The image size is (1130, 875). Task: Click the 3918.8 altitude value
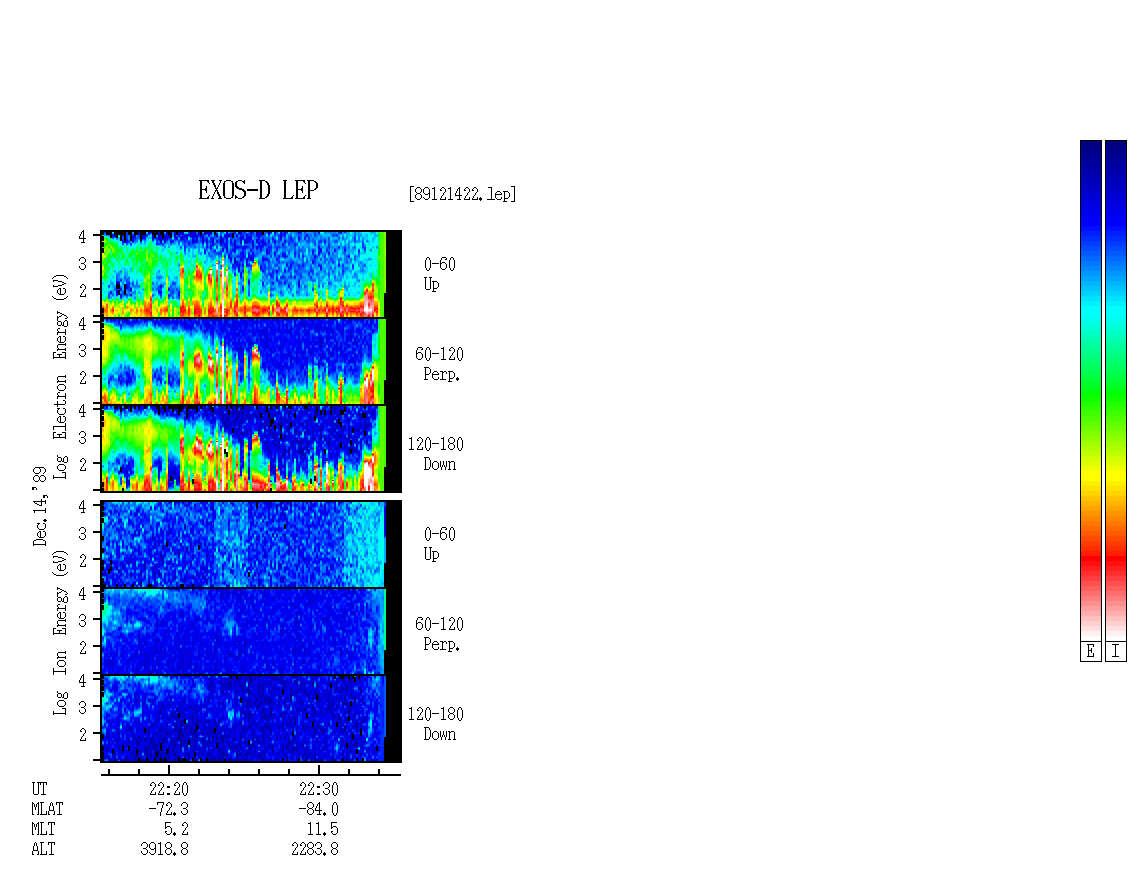coord(164,849)
